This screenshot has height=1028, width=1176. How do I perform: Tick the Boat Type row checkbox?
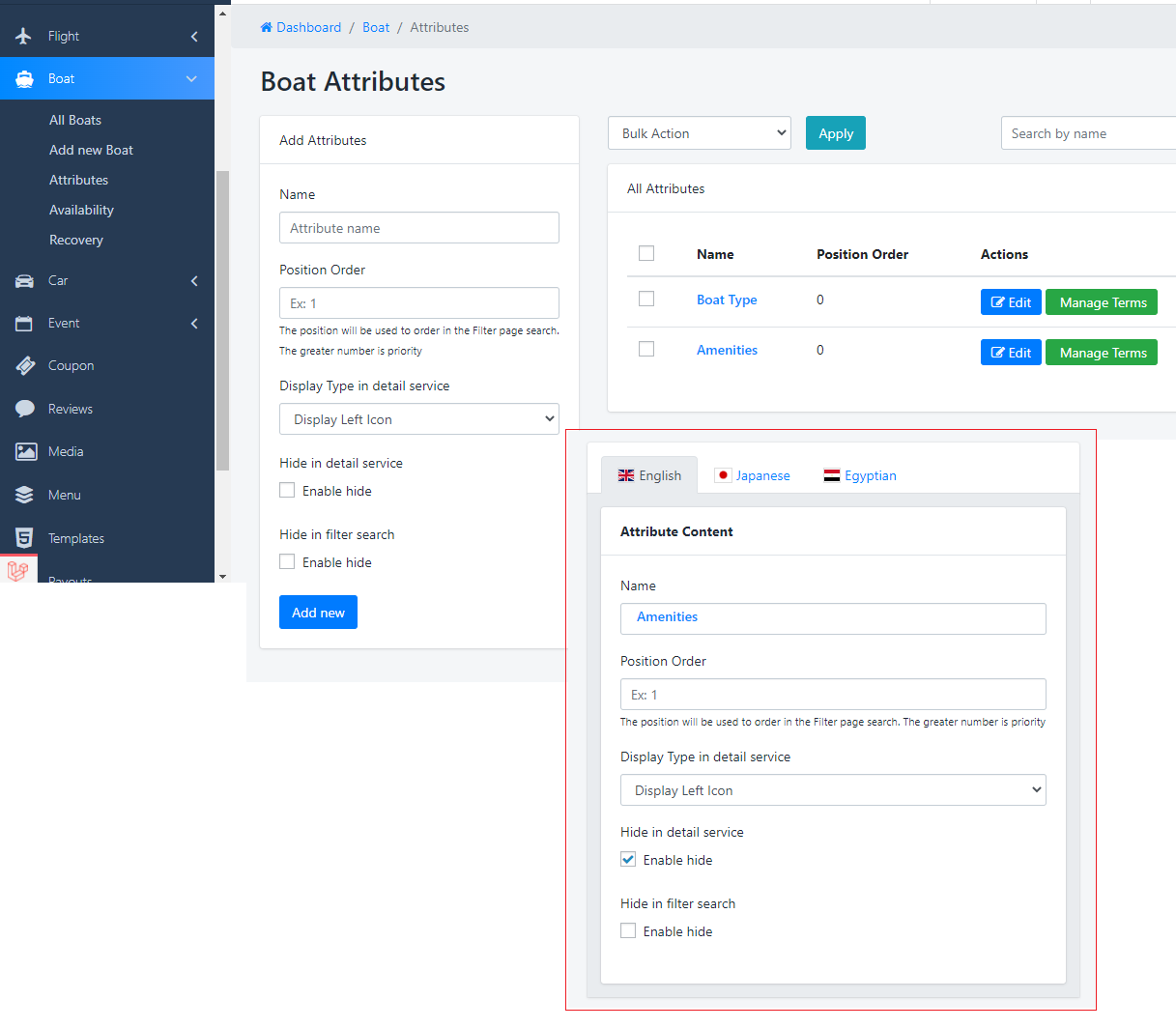(646, 300)
